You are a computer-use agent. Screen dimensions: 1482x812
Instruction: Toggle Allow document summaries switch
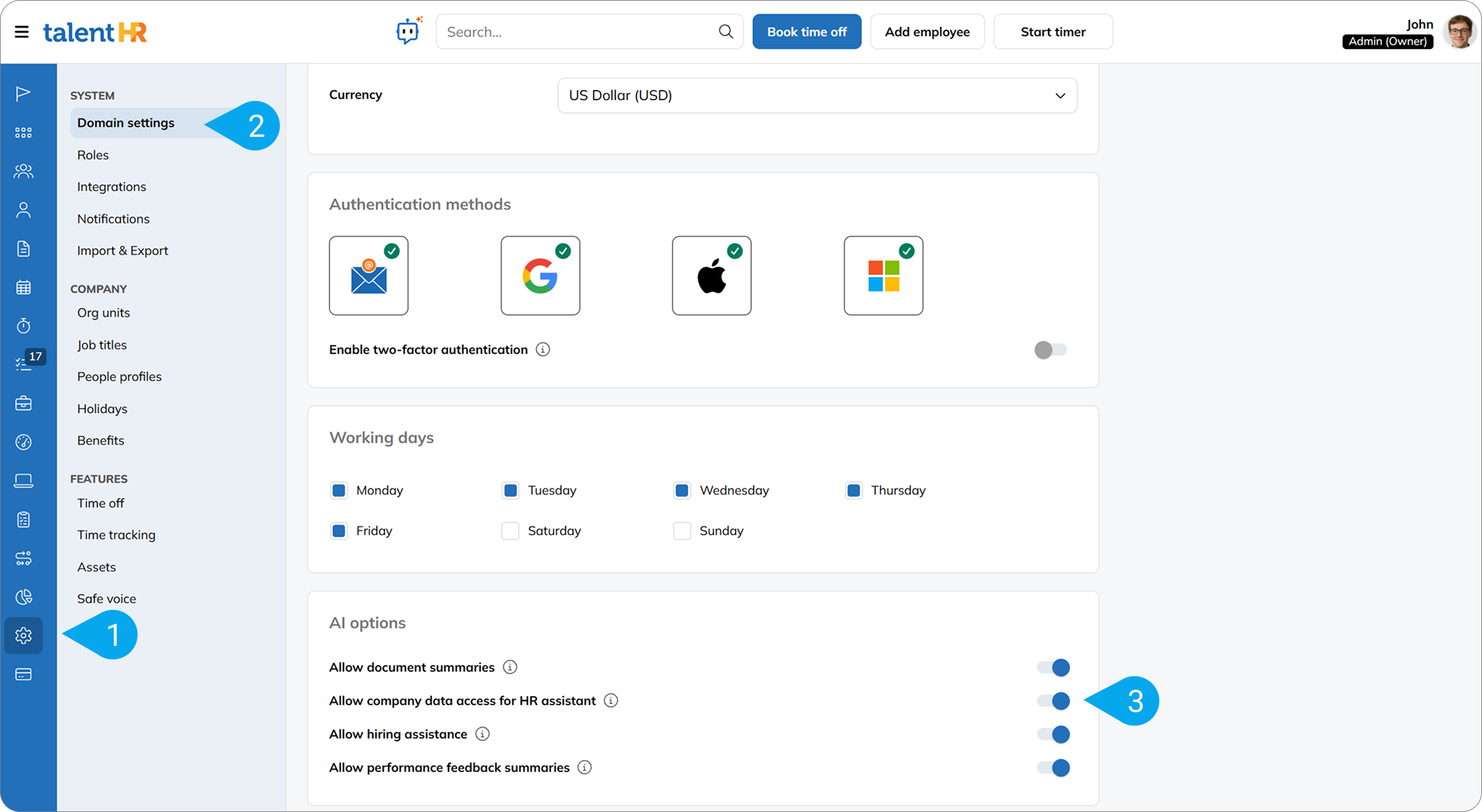[1053, 667]
